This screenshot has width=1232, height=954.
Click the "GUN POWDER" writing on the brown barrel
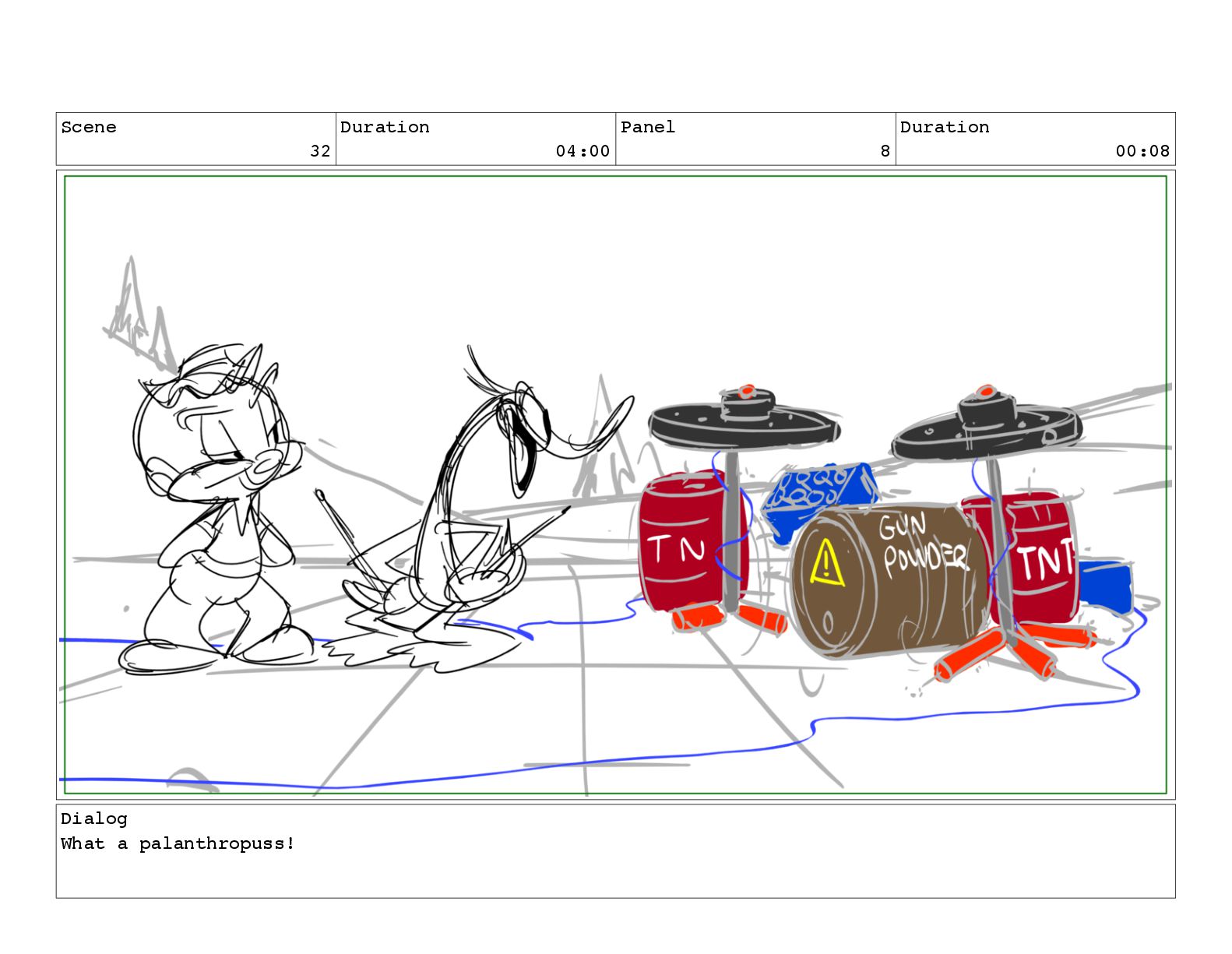(924, 546)
